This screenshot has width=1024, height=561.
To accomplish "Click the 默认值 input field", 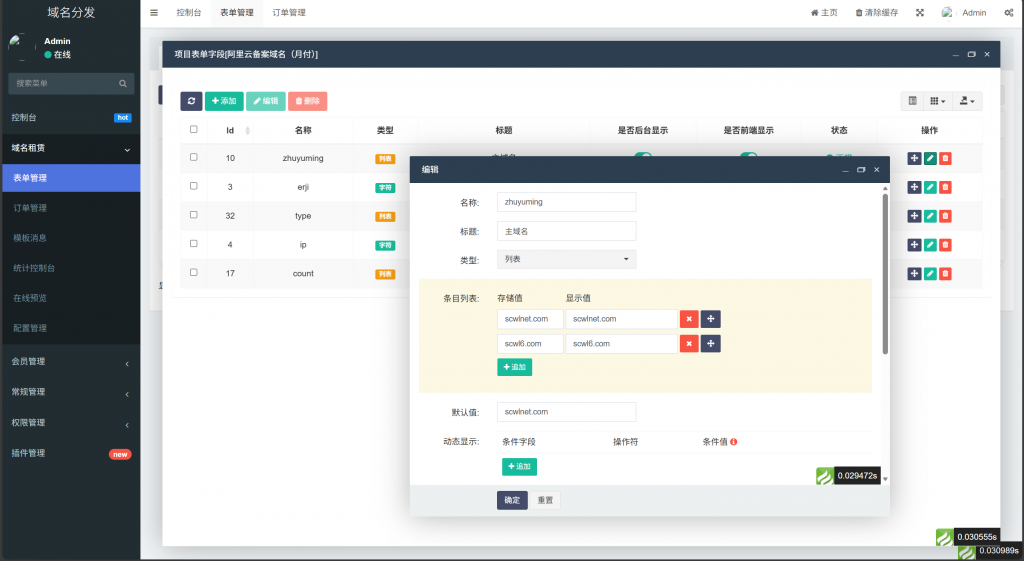I will click(566, 411).
